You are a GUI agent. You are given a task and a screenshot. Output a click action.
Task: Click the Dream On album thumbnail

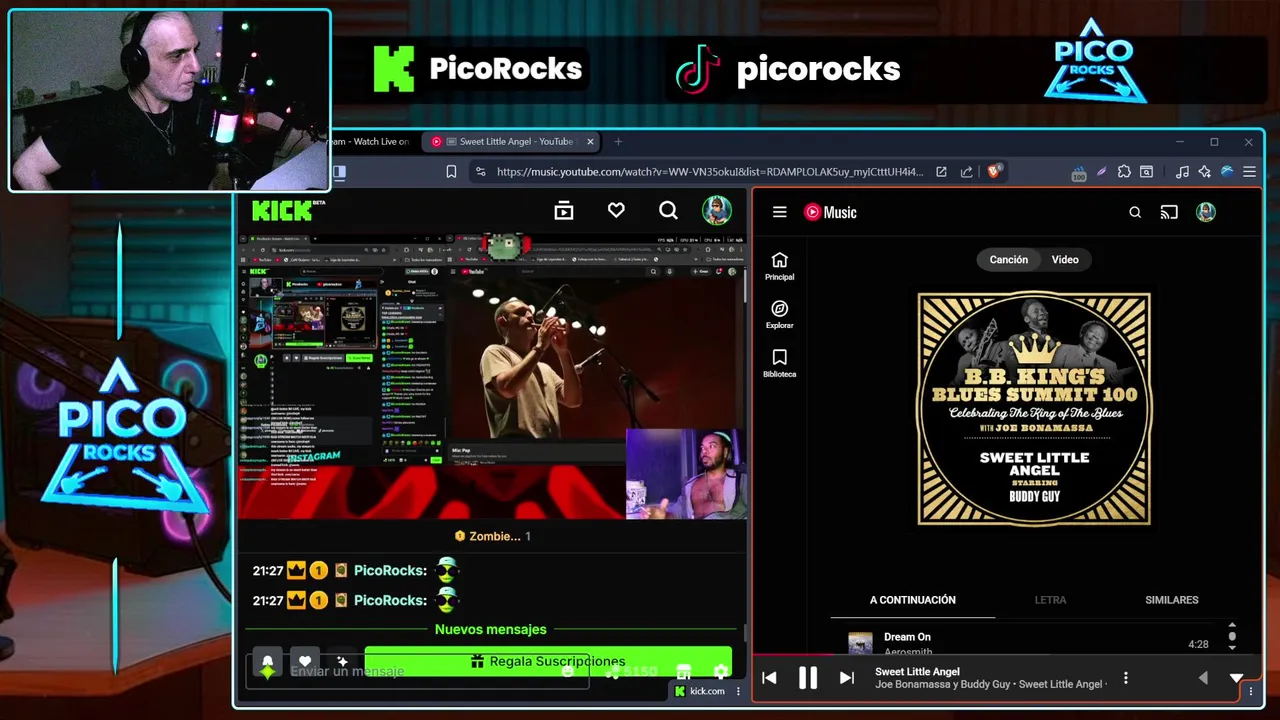click(860, 643)
